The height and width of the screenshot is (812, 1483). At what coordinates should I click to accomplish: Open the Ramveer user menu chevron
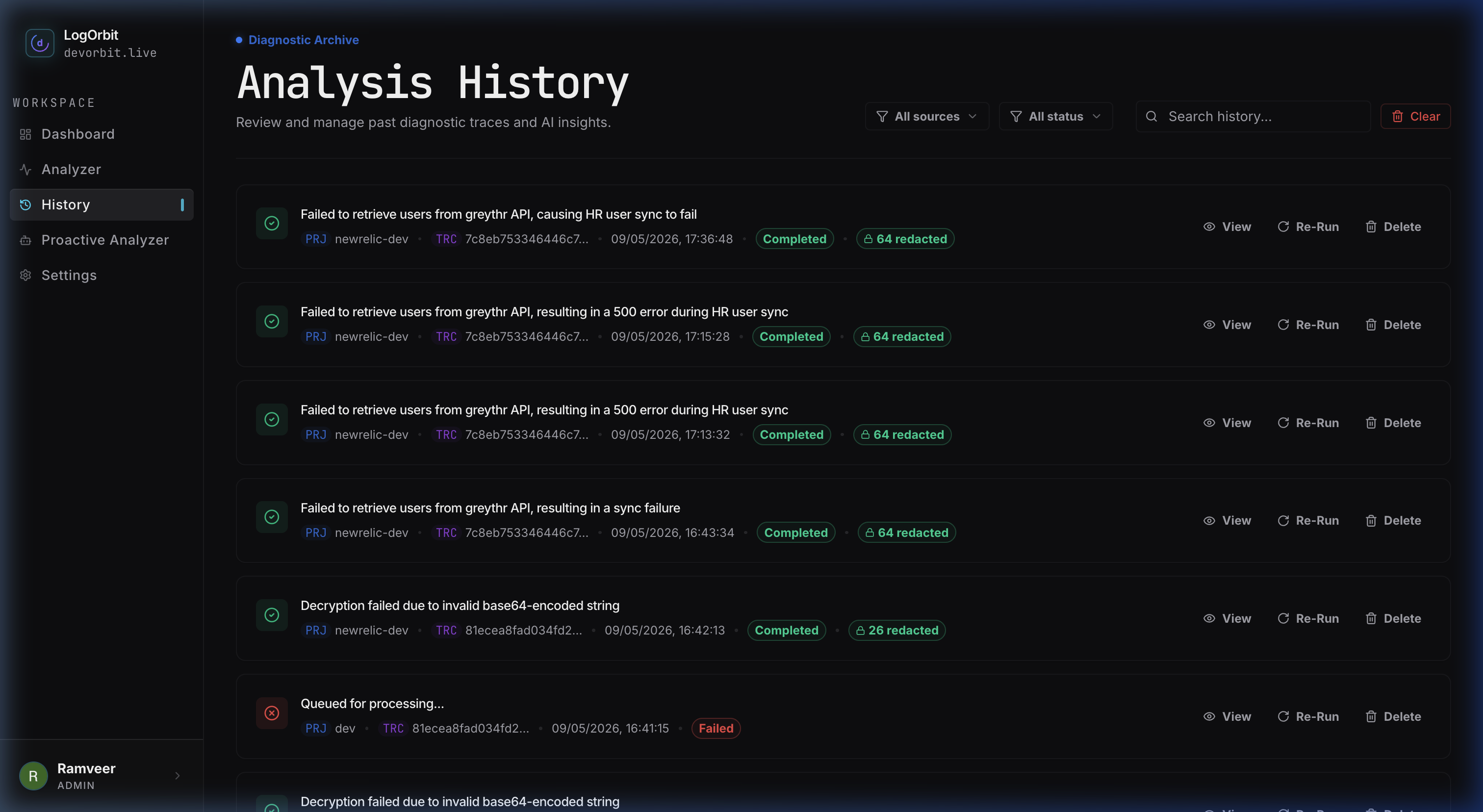[x=178, y=775]
